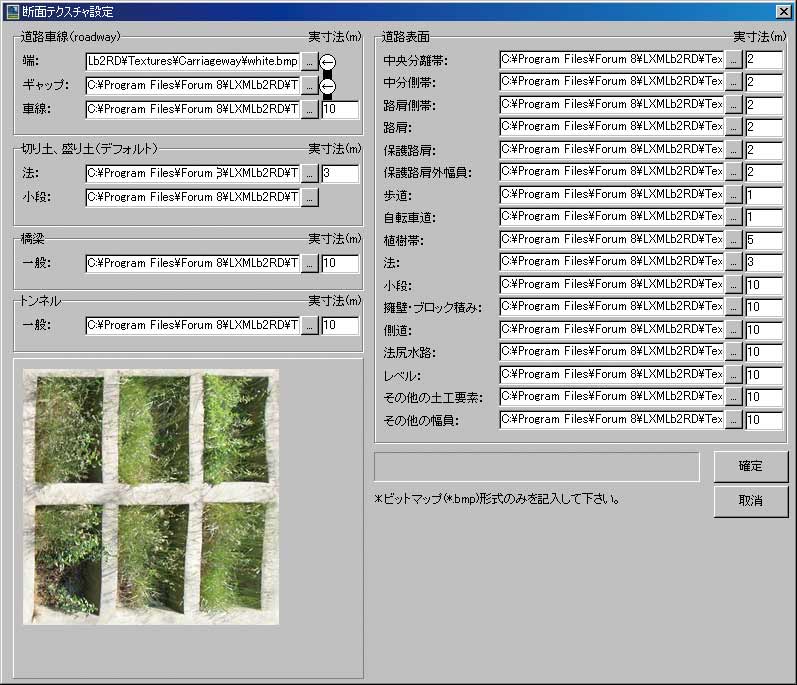Viewport: 797px width, 685px height.
Task: Click 歩道 real size field
Action: (x=764, y=195)
